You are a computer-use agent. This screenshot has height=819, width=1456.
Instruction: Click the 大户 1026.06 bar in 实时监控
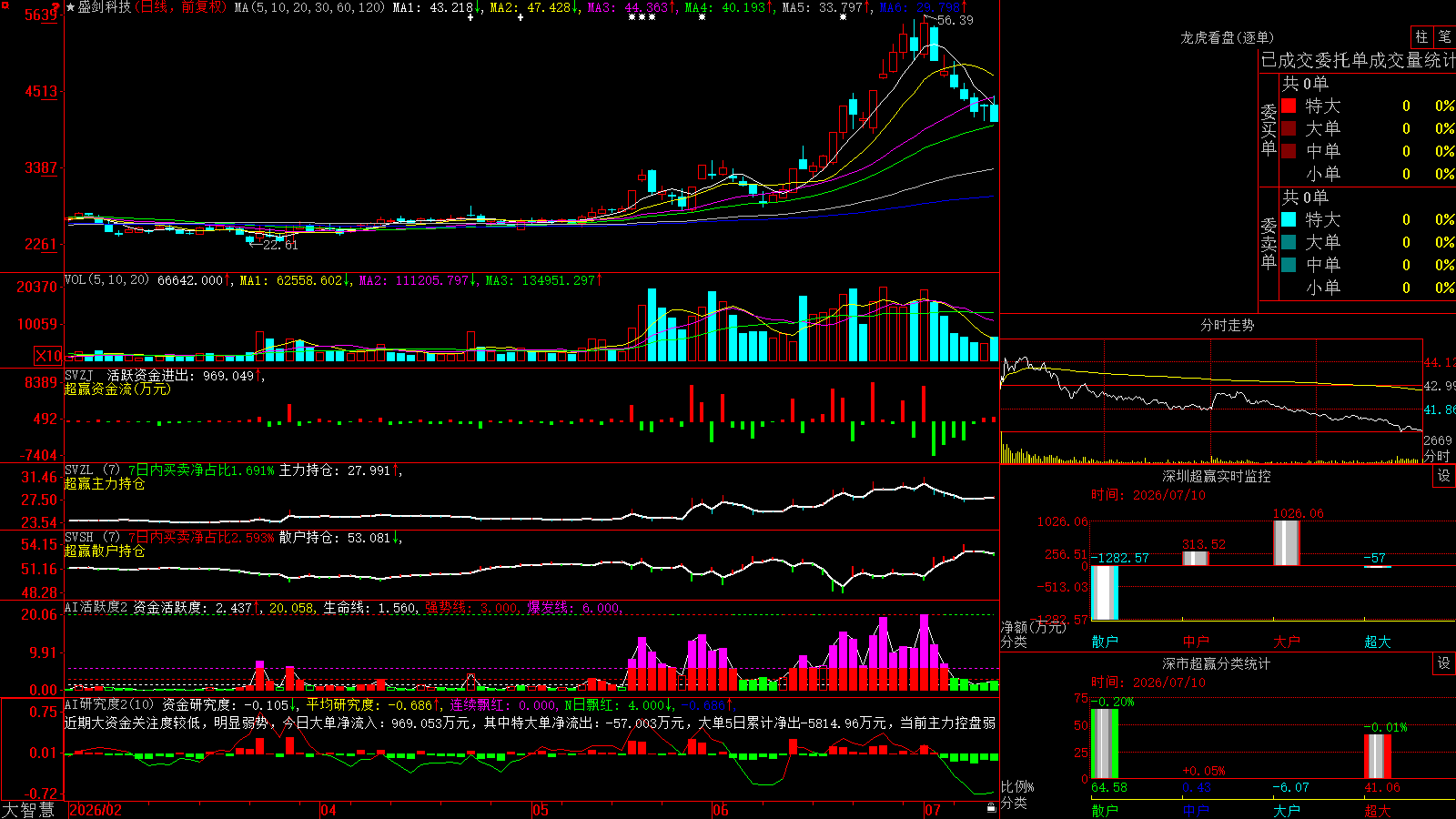click(x=1287, y=542)
